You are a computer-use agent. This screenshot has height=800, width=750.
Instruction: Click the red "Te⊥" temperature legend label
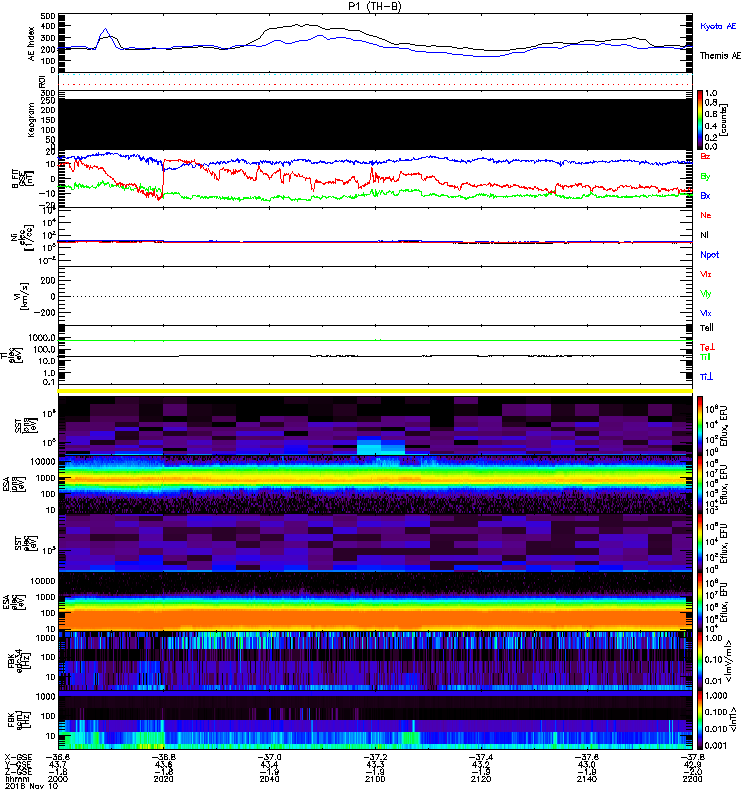click(707, 347)
